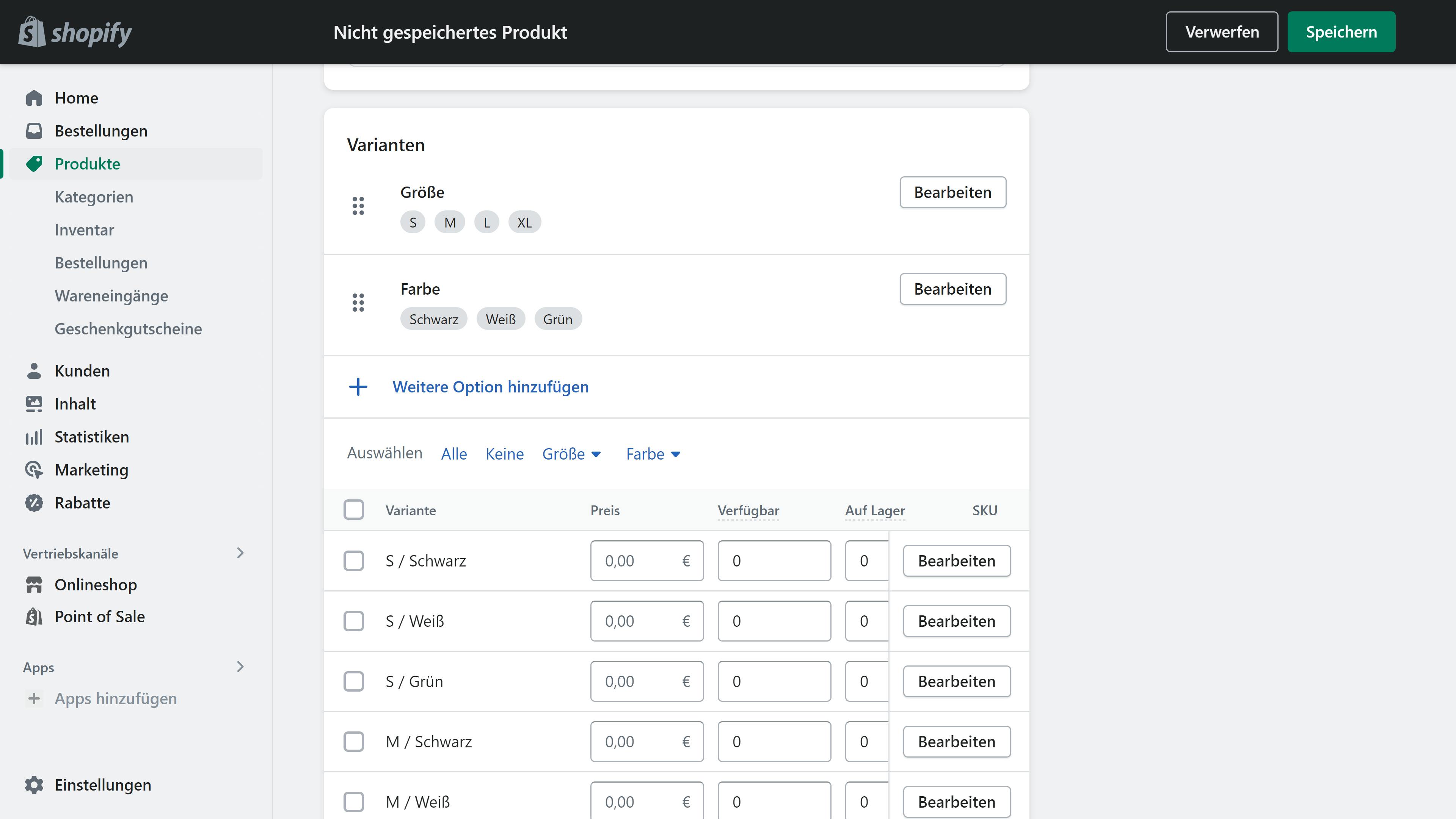The image size is (1456, 819).
Task: Go to Geschenkgutscheine in sidebar
Action: [x=128, y=328]
